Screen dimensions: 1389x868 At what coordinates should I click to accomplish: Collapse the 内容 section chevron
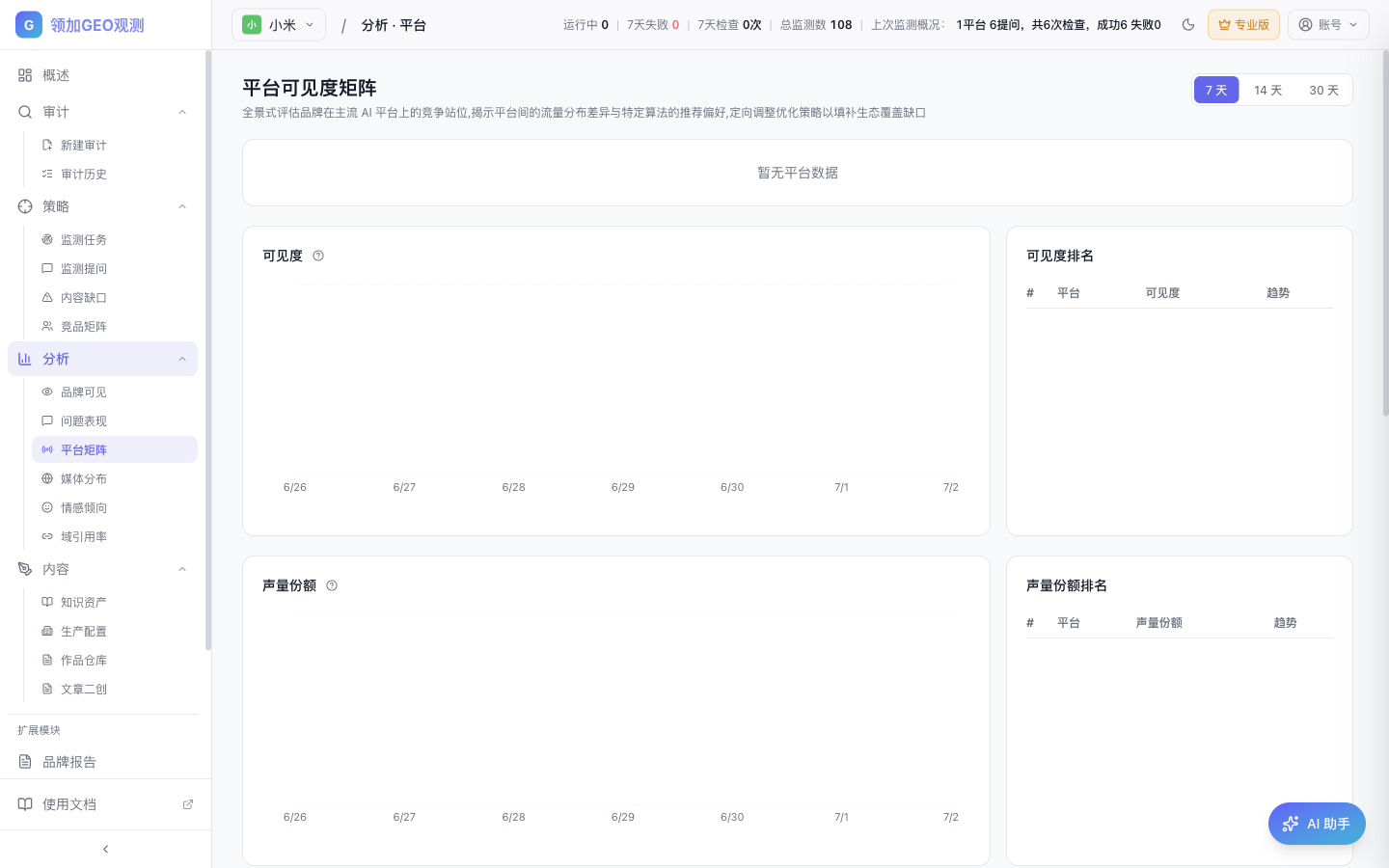point(182,569)
